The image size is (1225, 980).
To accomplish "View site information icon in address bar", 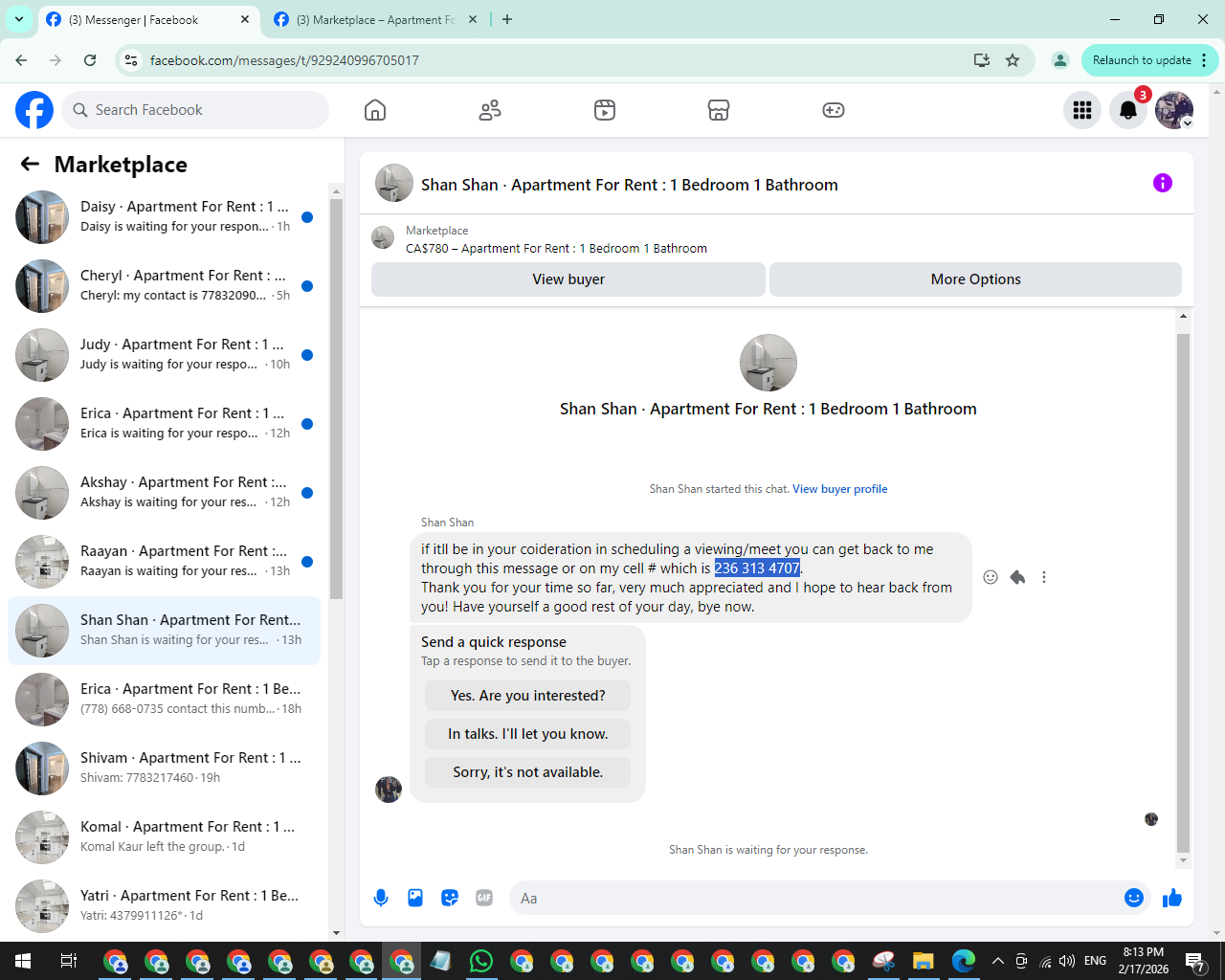I will pos(131,60).
